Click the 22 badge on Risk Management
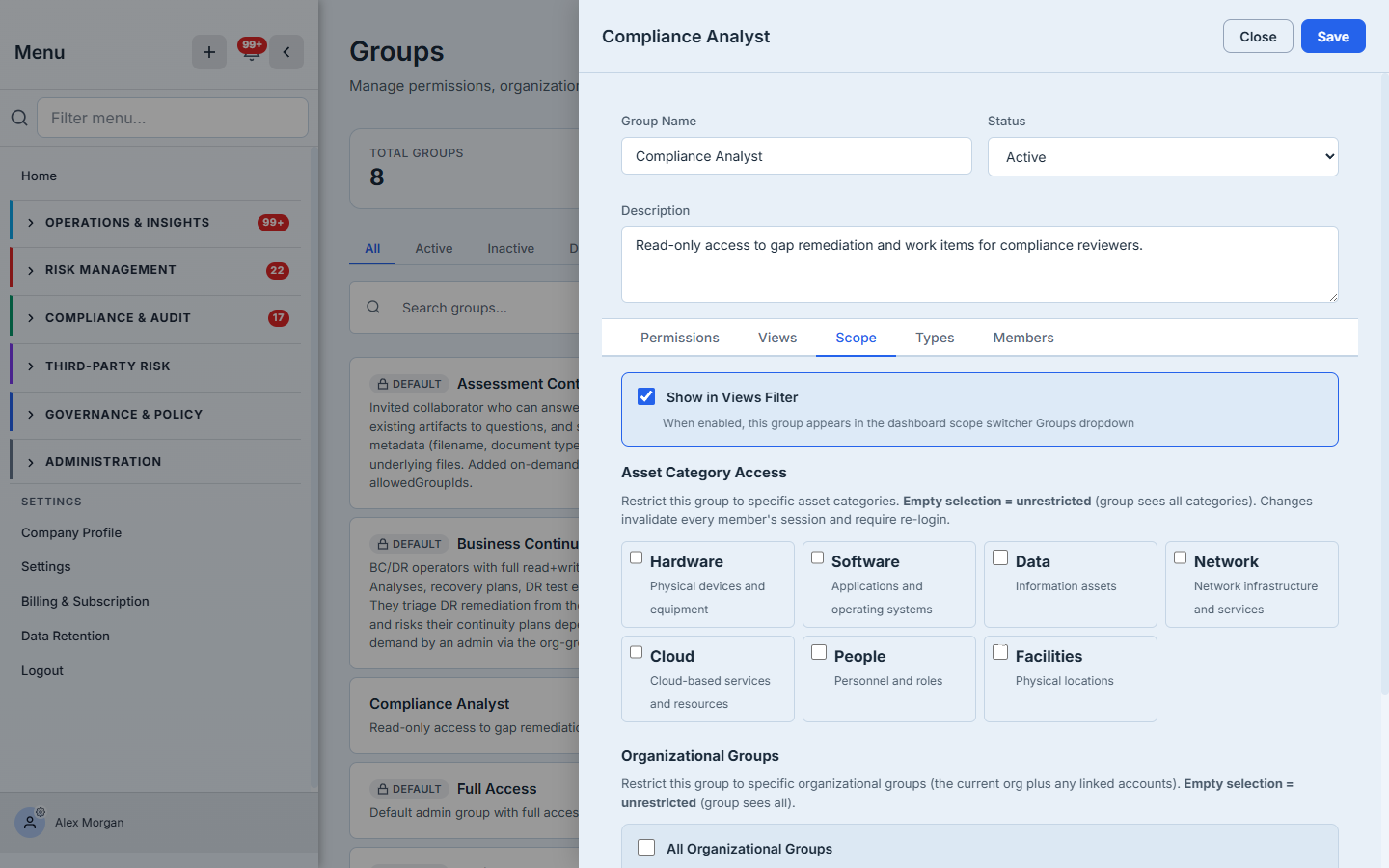The image size is (1389, 868). click(278, 270)
